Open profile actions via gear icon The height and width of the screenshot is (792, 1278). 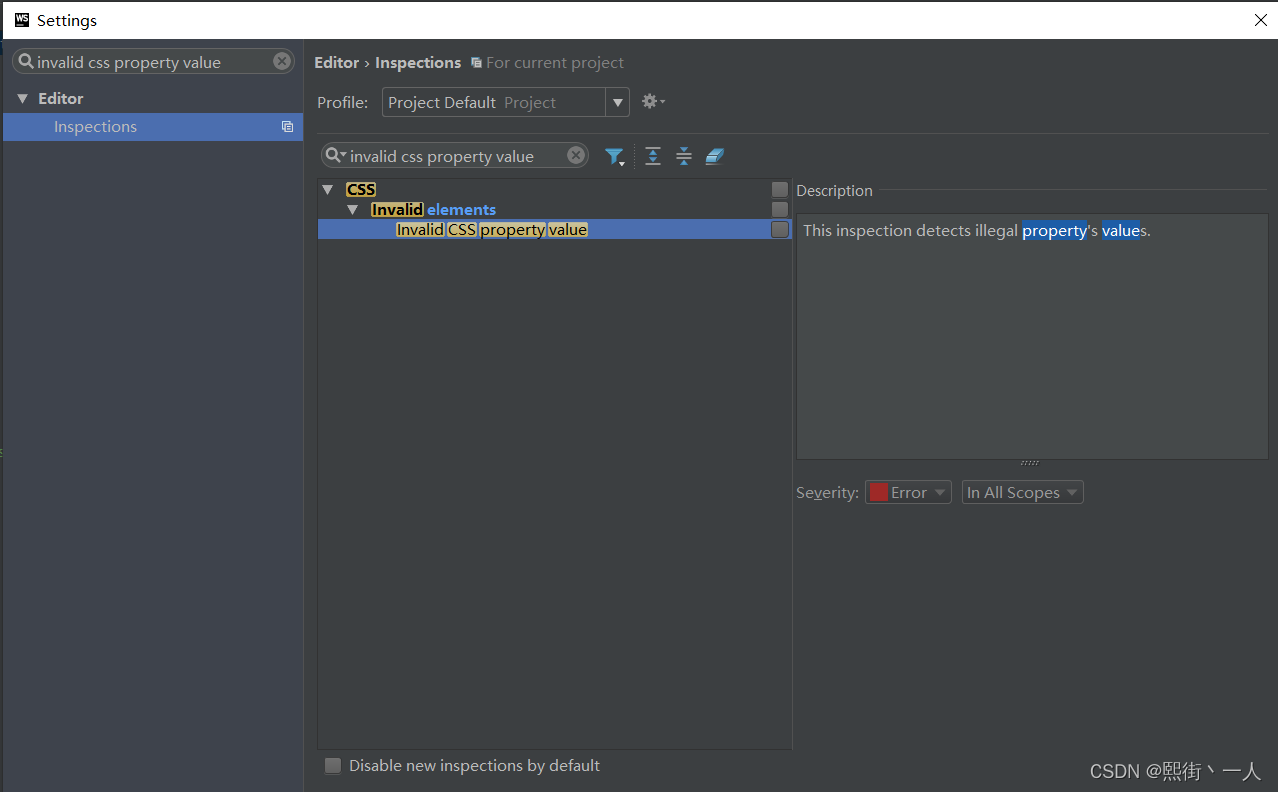[x=651, y=101]
